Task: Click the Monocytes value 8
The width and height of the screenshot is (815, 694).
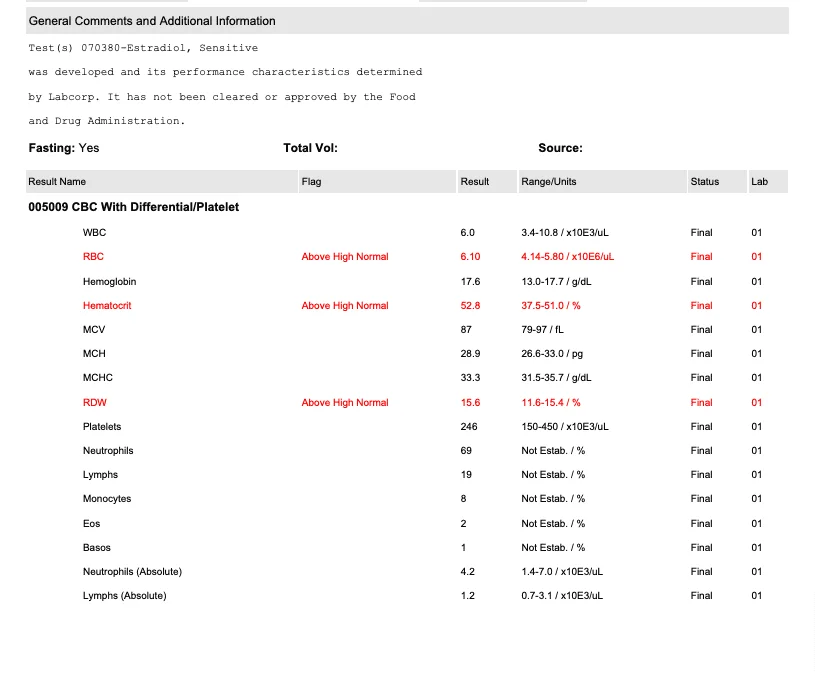Action: click(x=464, y=499)
